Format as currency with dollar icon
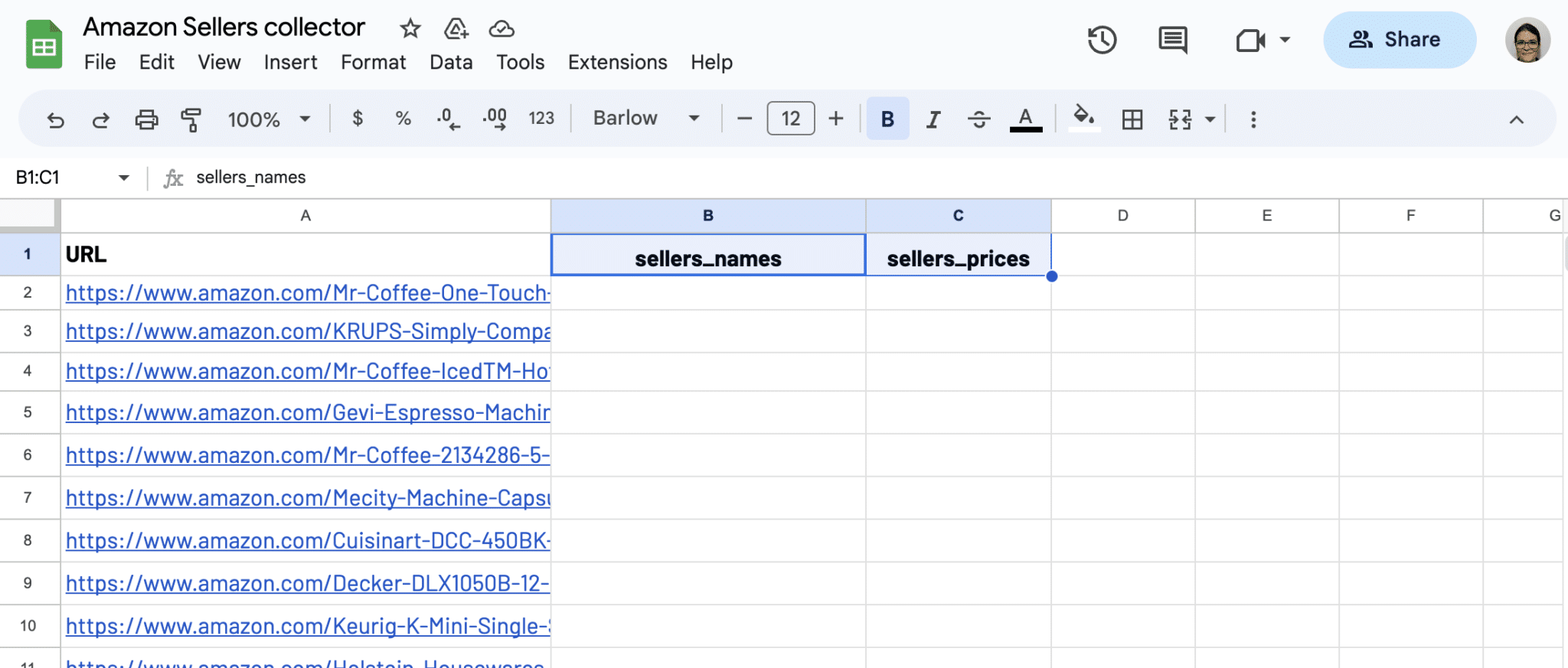Image resolution: width=1568 pixels, height=668 pixels. [x=358, y=119]
